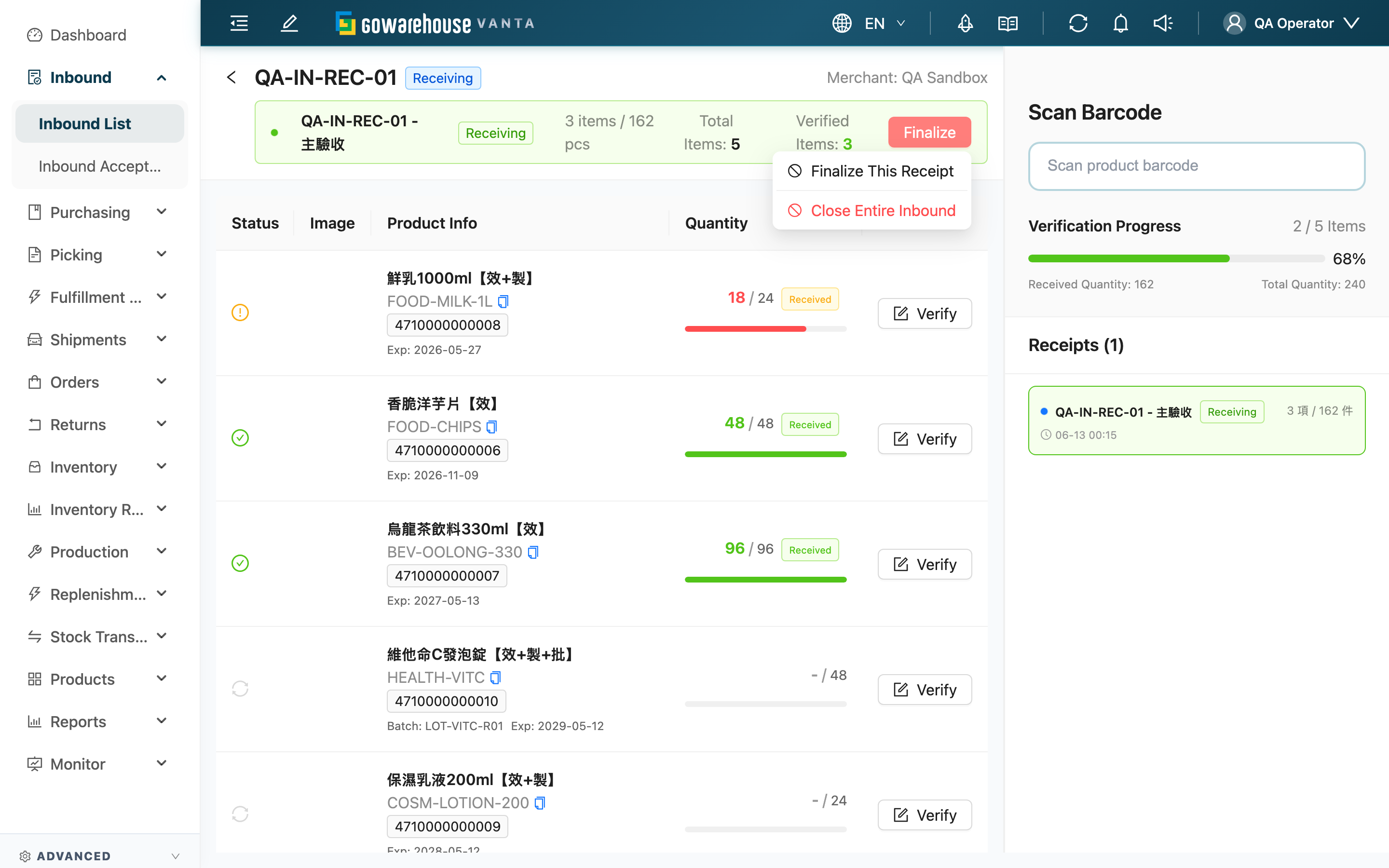Expand the Products menu
This screenshot has width=1389, height=868.
[162, 679]
